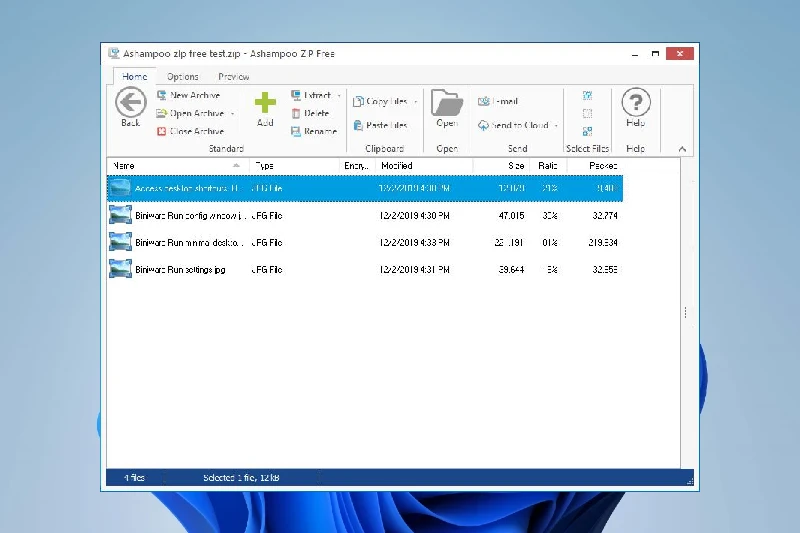Click the 47,015 size value

click(511, 215)
